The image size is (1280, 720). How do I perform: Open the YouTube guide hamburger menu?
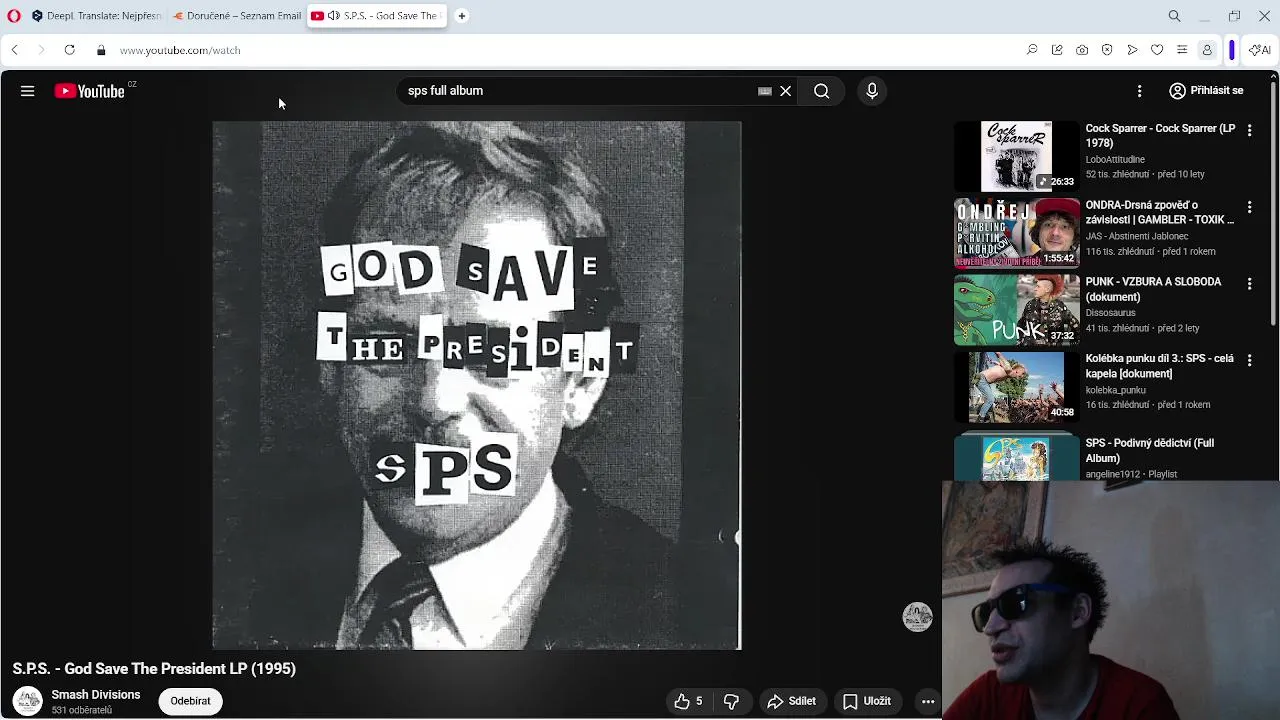[27, 91]
